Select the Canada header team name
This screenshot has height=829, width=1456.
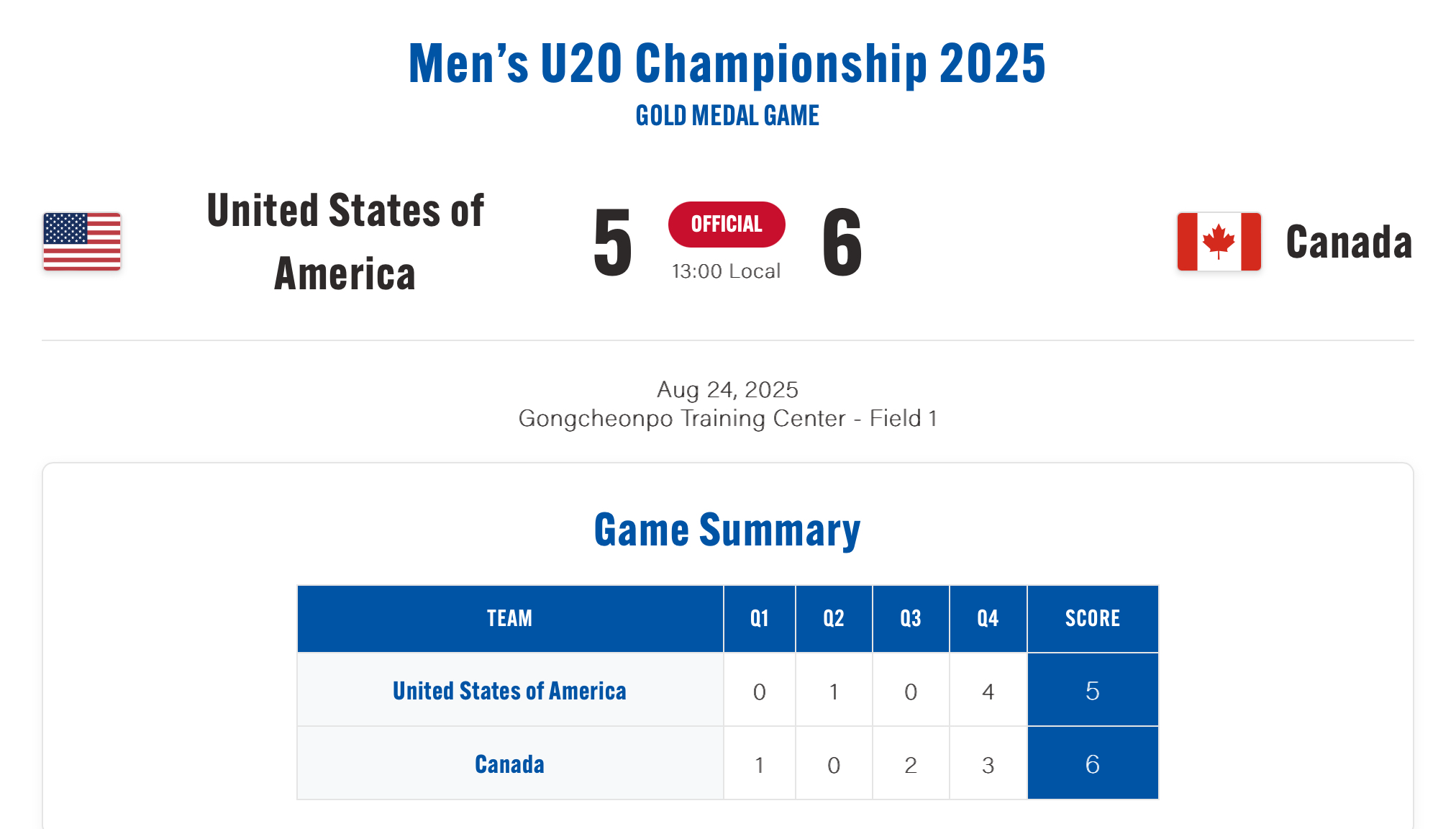click(1350, 242)
